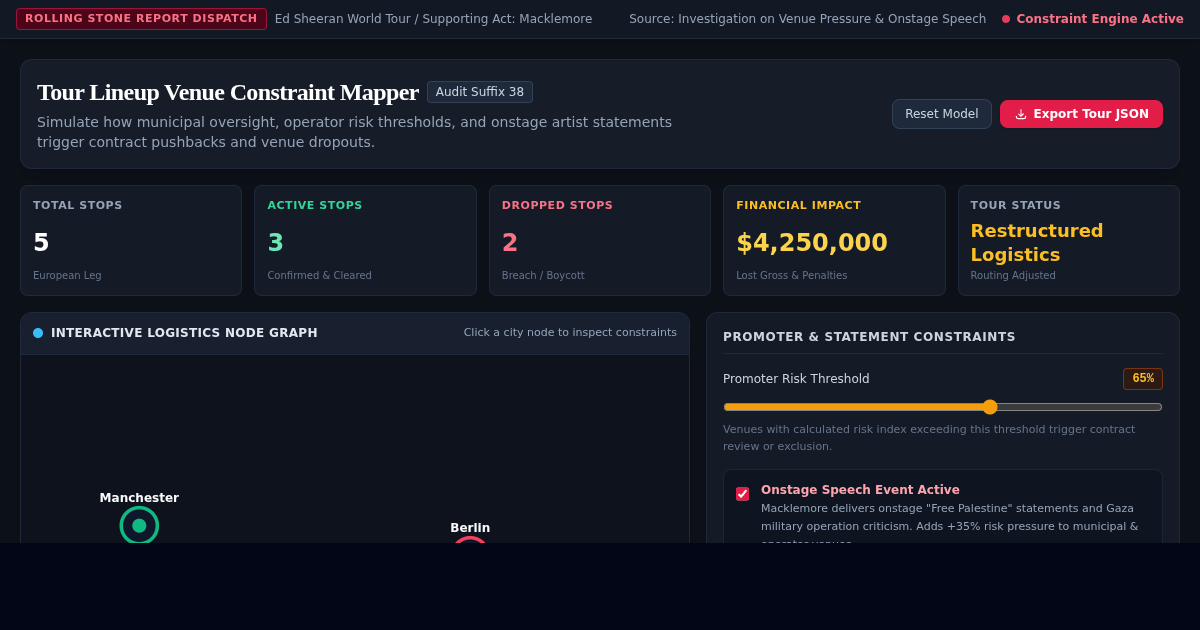Viewport: 1200px width, 630px height.
Task: Click the European Leg caption
Action: click(x=67, y=275)
